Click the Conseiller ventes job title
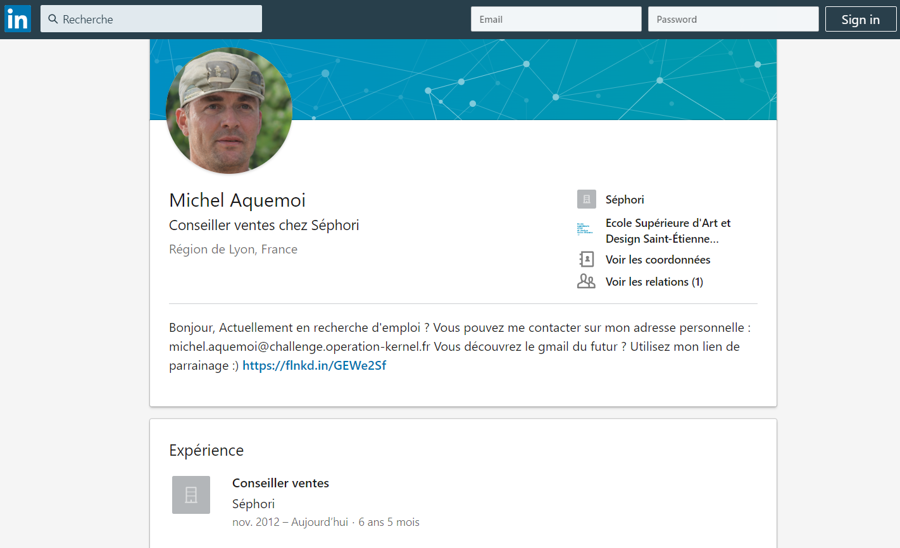This screenshot has width=900, height=548. tap(281, 483)
